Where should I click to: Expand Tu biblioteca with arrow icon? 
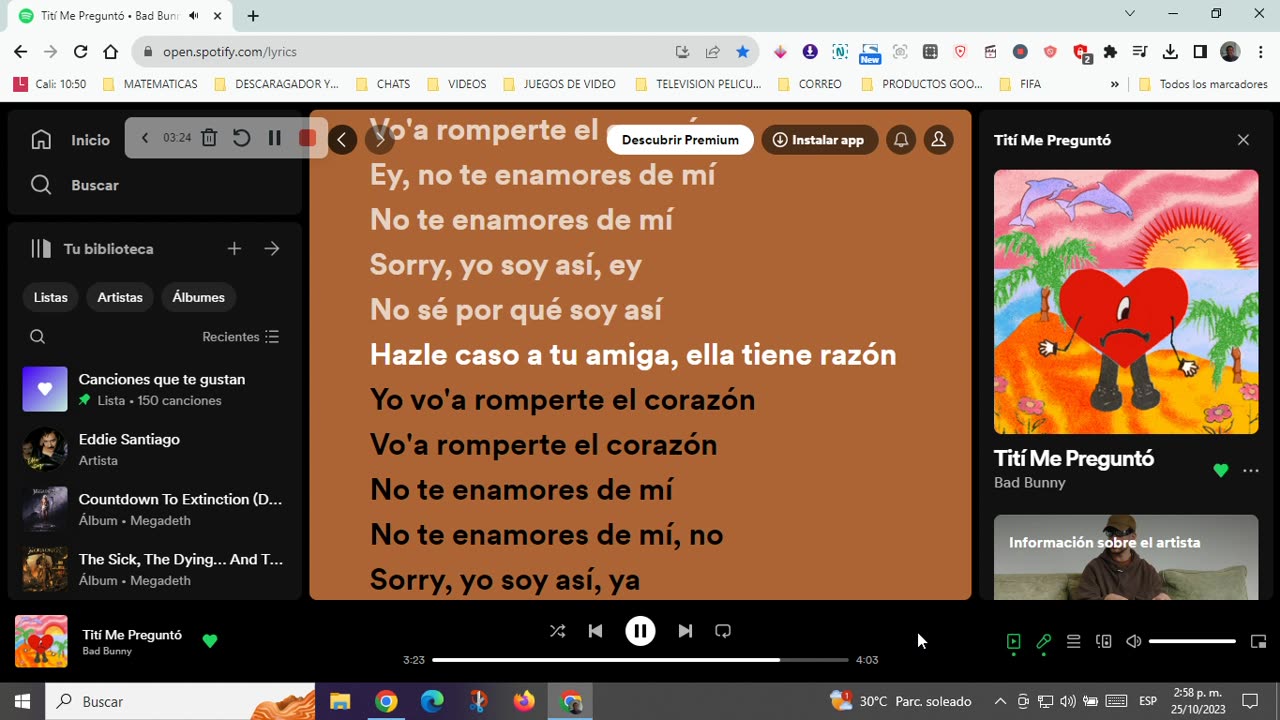(272, 249)
